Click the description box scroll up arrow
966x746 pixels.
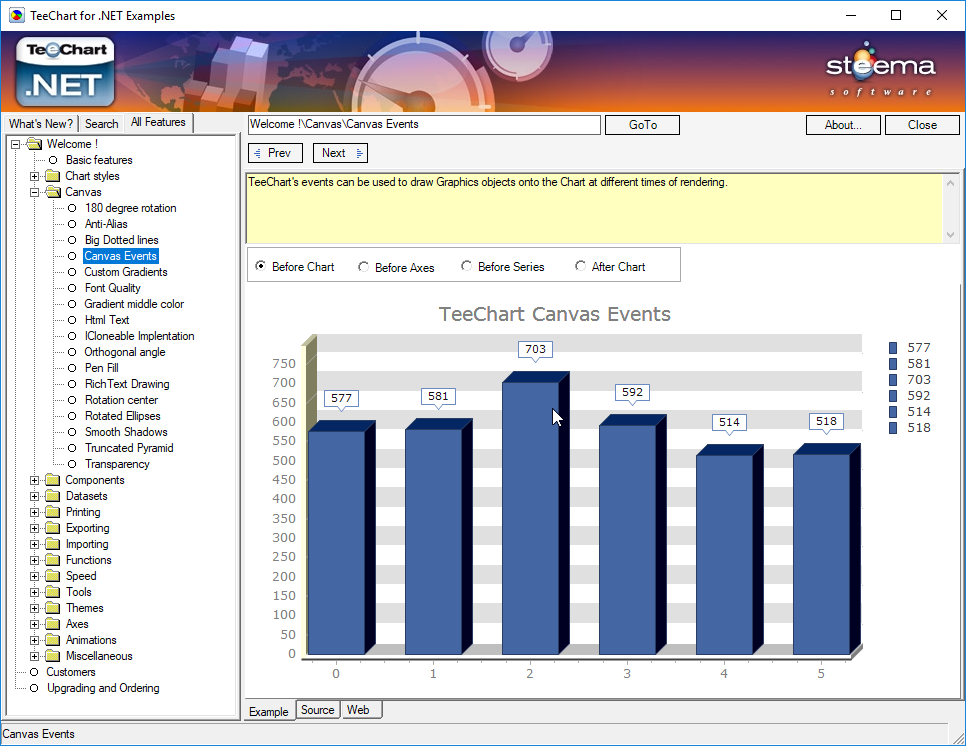(x=951, y=183)
